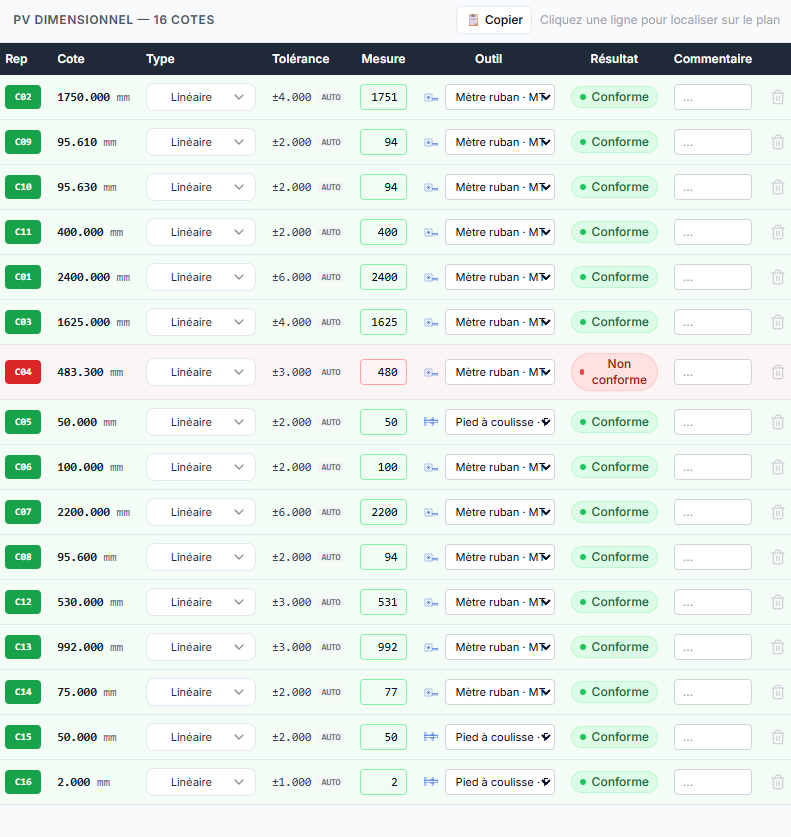The height and width of the screenshot is (837, 791).
Task: Click comment field for row C12
Action: [713, 602]
